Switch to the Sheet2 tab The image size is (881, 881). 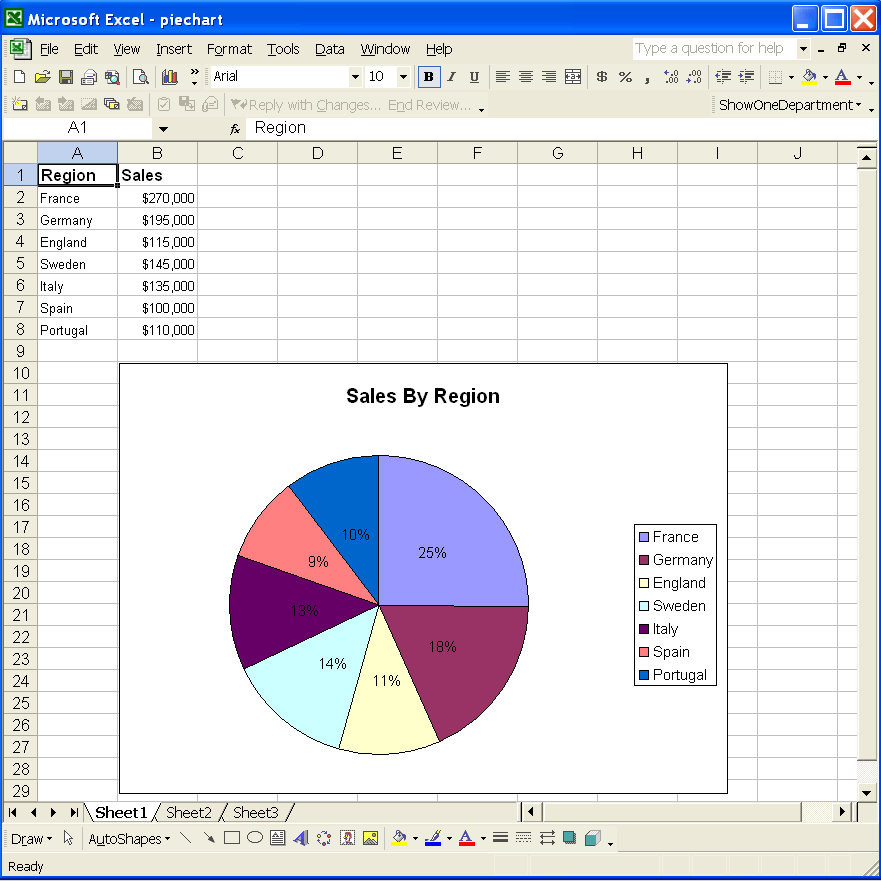click(188, 813)
